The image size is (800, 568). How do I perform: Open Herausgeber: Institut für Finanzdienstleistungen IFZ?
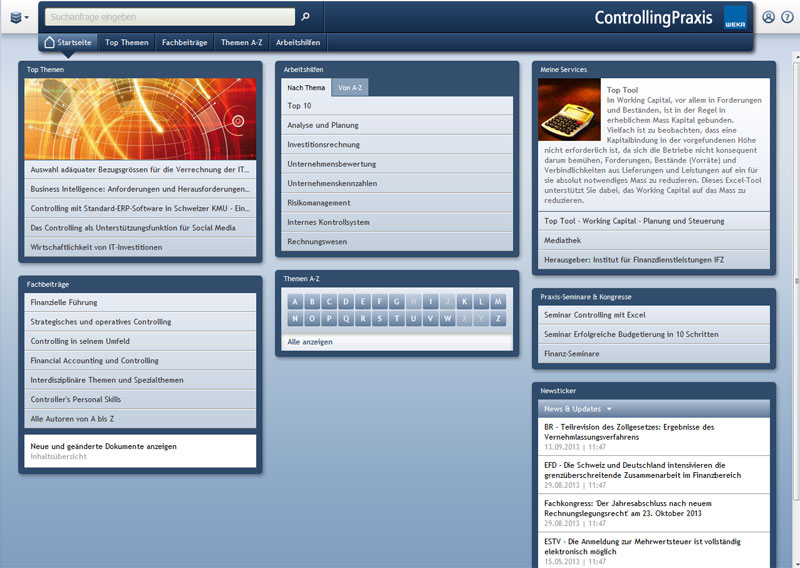click(654, 260)
